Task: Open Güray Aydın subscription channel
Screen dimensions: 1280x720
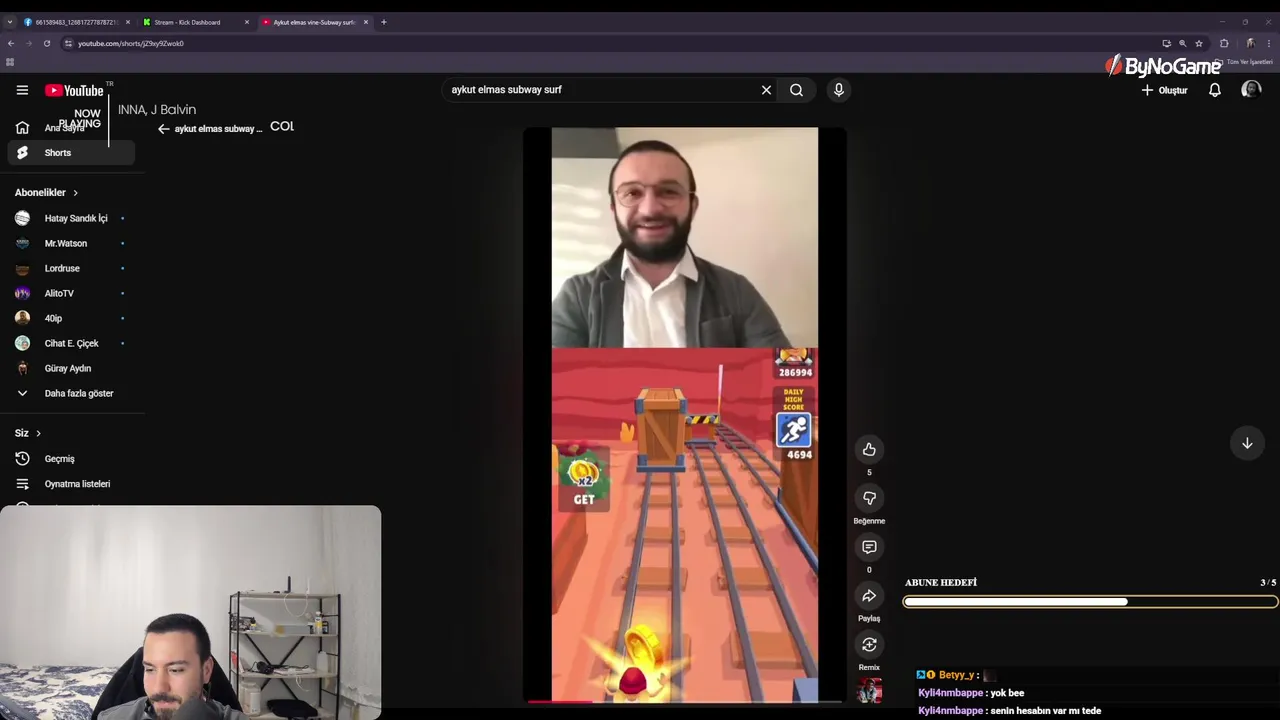Action: [71, 368]
